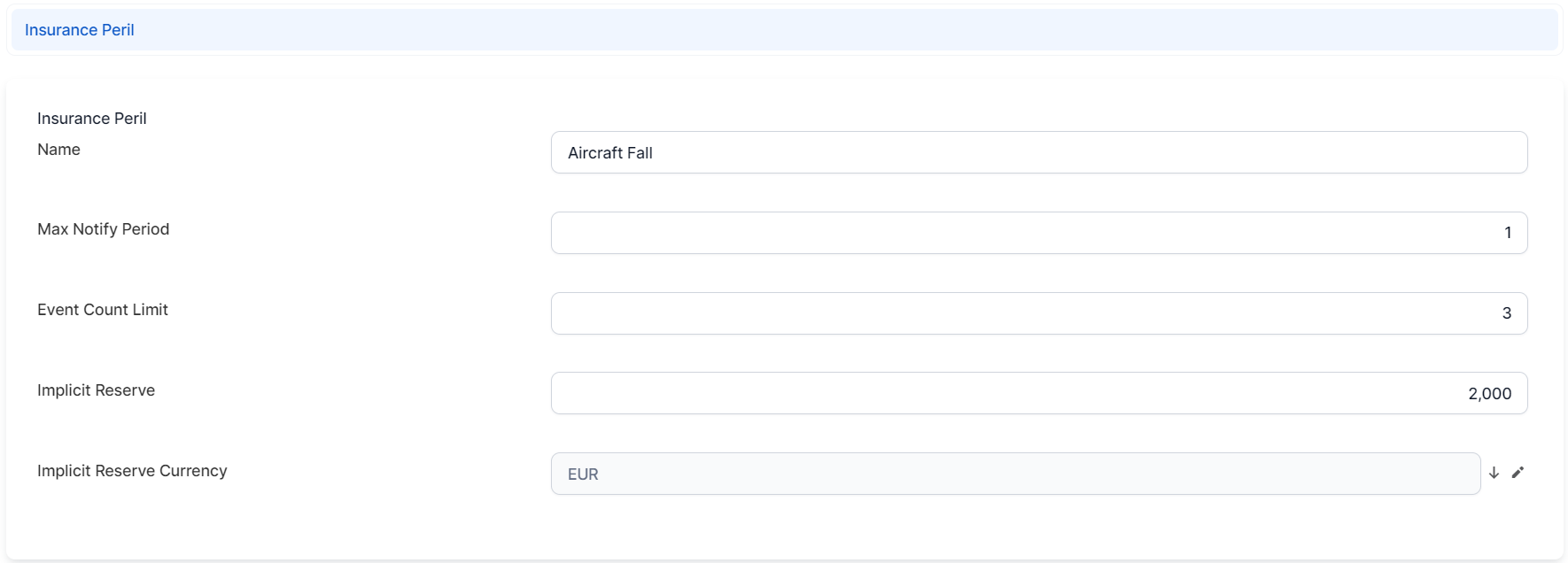Click the EUR currency text
The image size is (1568, 563).
583,474
